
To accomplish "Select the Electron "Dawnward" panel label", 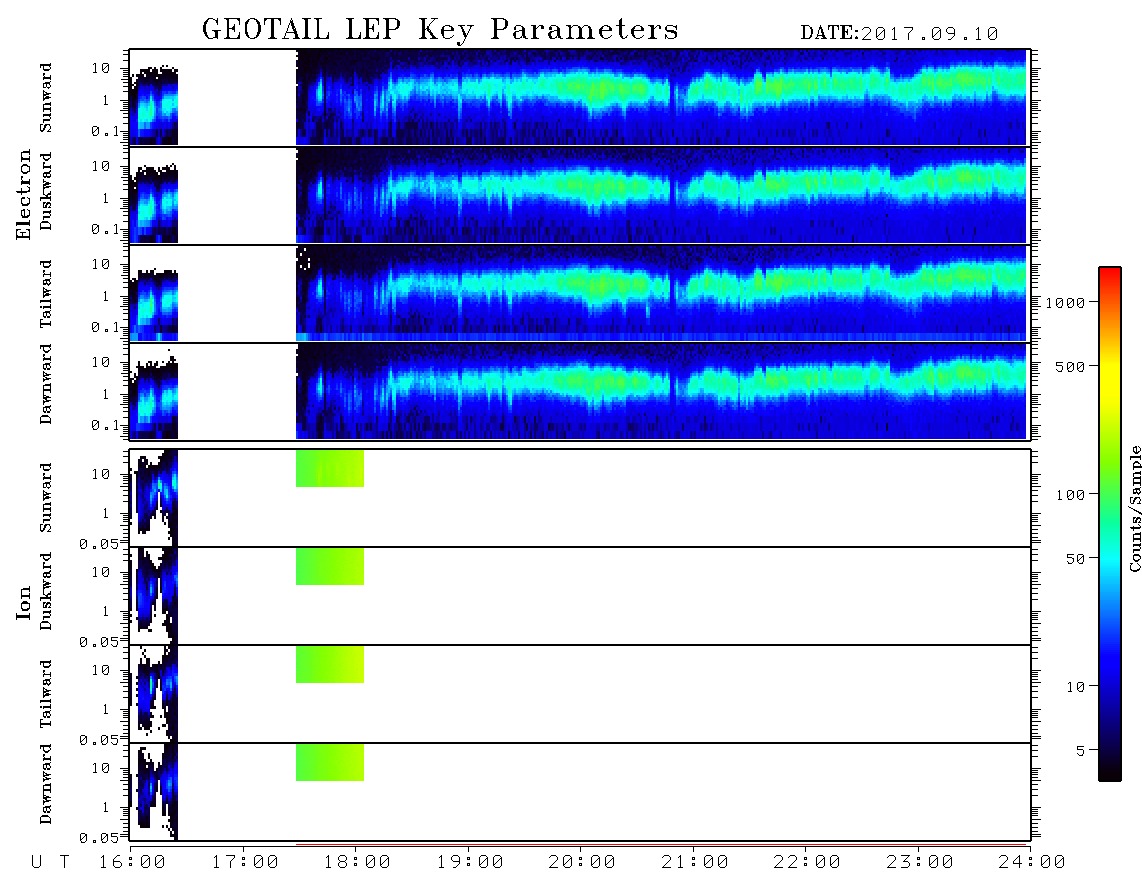I will pyautogui.click(x=46, y=384).
